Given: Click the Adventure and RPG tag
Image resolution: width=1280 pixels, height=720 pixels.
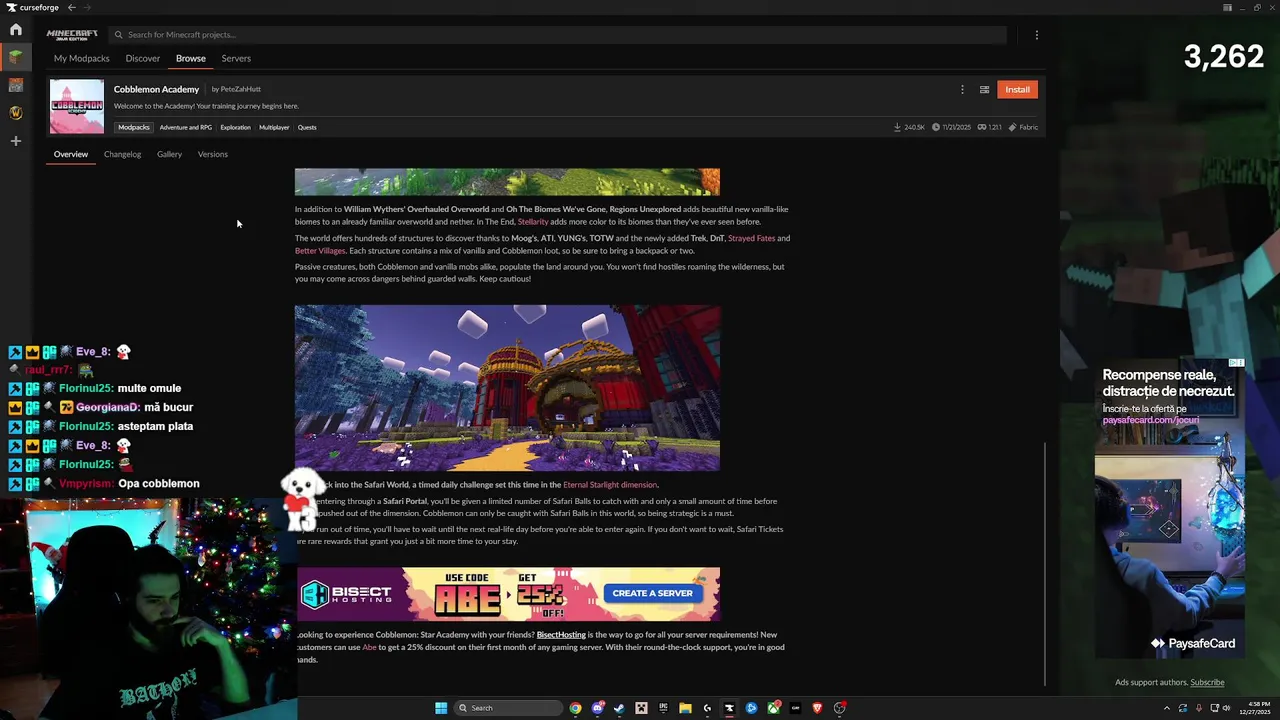Looking at the screenshot, I should pyautogui.click(x=186, y=127).
